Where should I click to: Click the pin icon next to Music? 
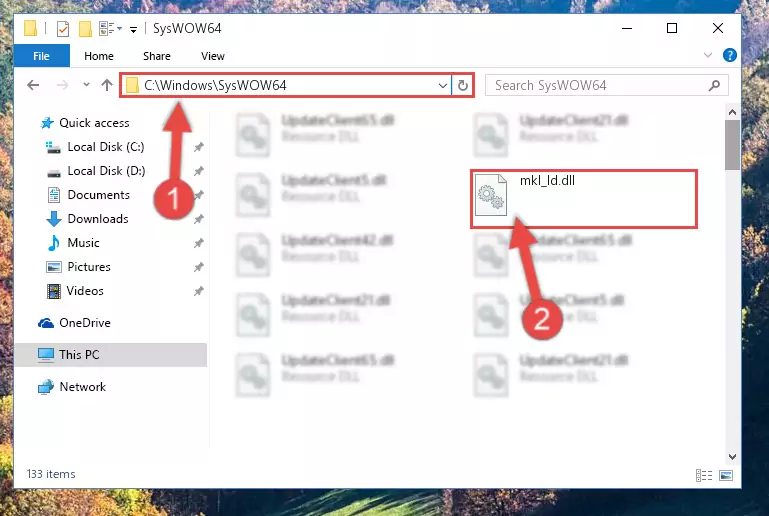pos(199,243)
